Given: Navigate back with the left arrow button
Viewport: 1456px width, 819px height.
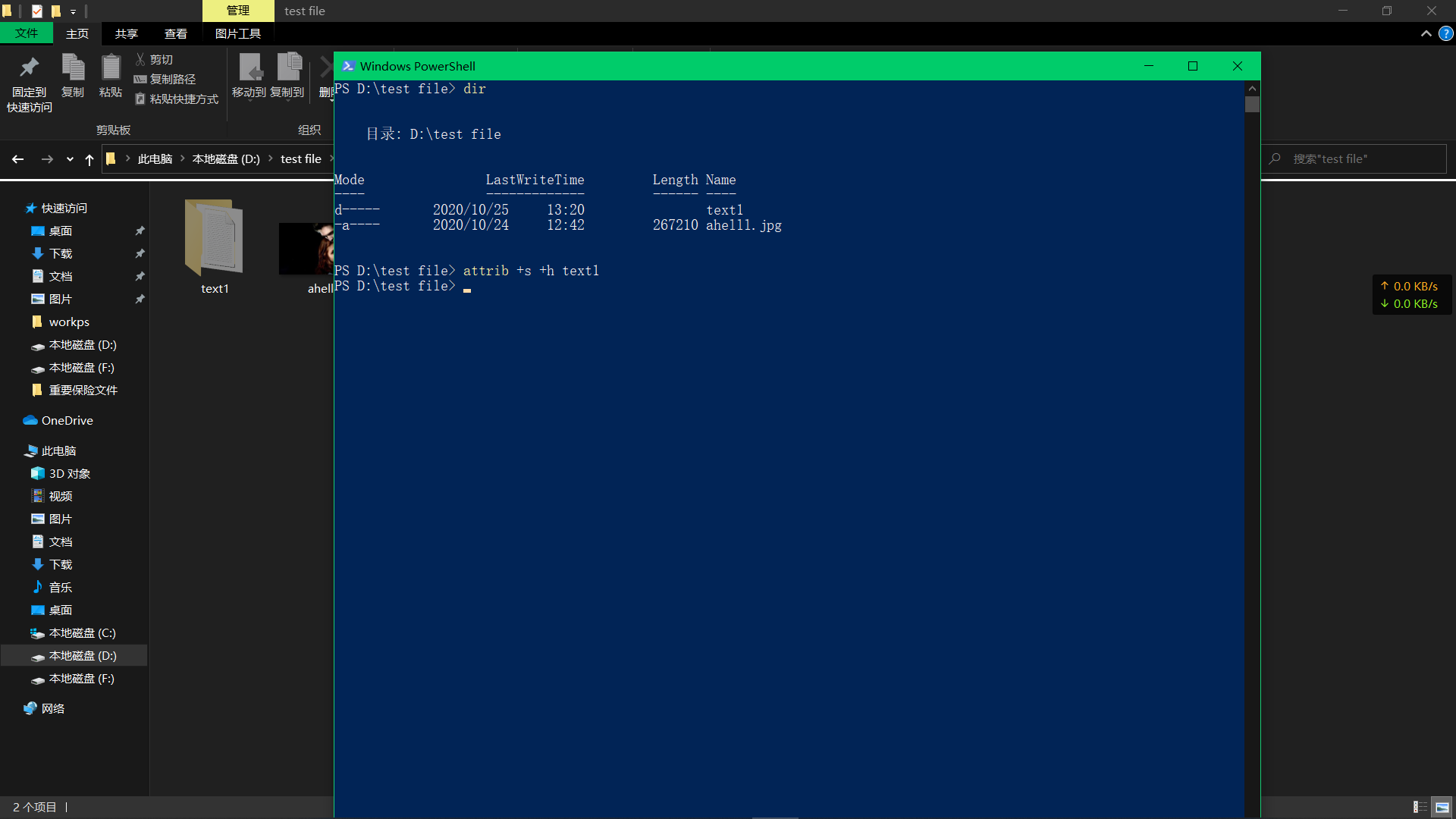Looking at the screenshot, I should (18, 159).
